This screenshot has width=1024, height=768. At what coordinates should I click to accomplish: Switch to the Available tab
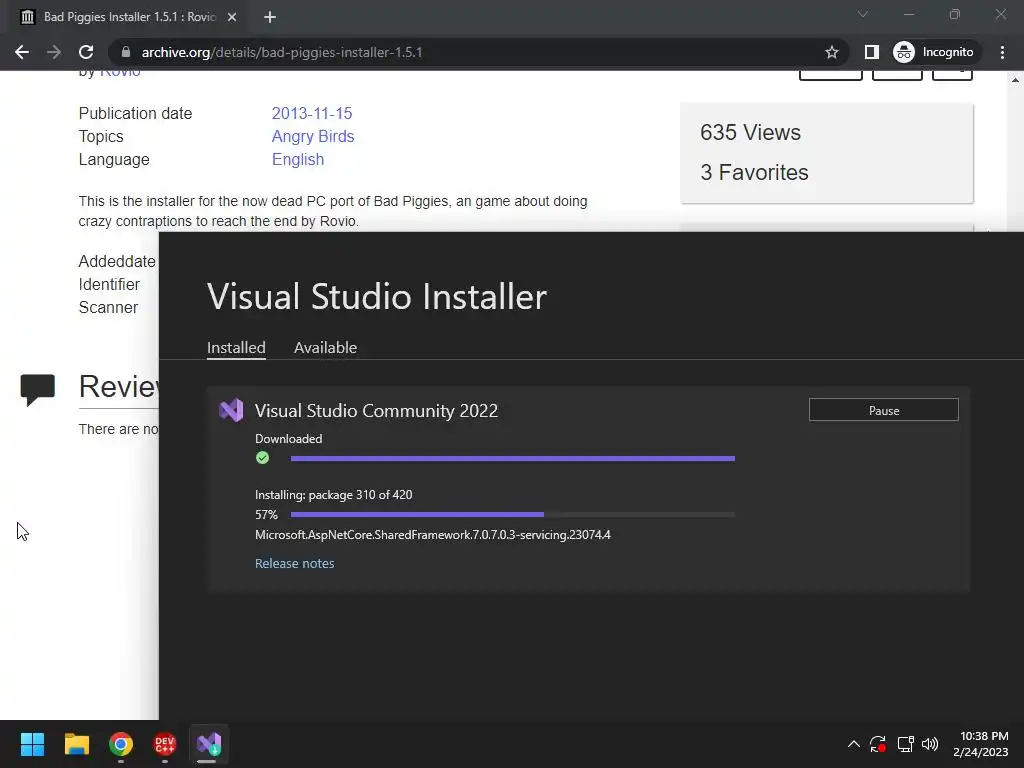[325, 347]
